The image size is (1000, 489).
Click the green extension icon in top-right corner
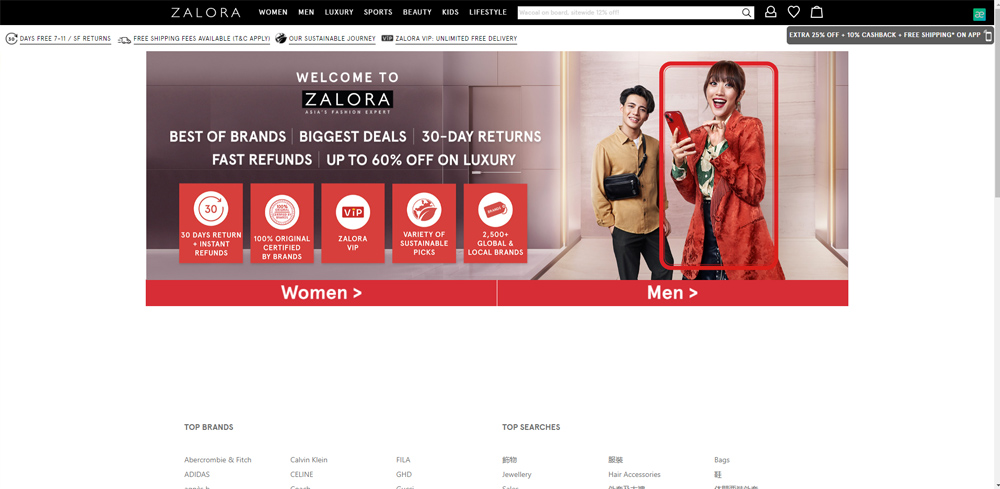point(979,14)
